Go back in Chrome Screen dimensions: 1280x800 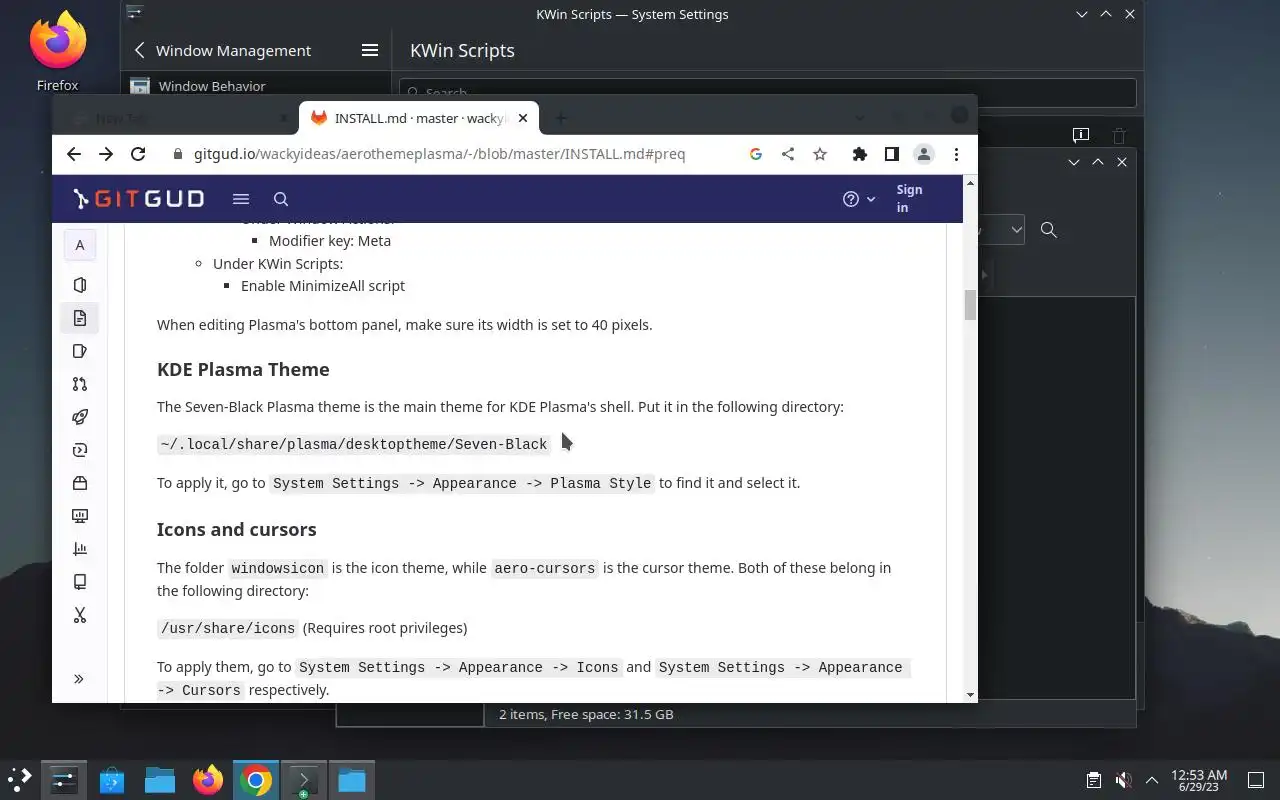coord(74,154)
